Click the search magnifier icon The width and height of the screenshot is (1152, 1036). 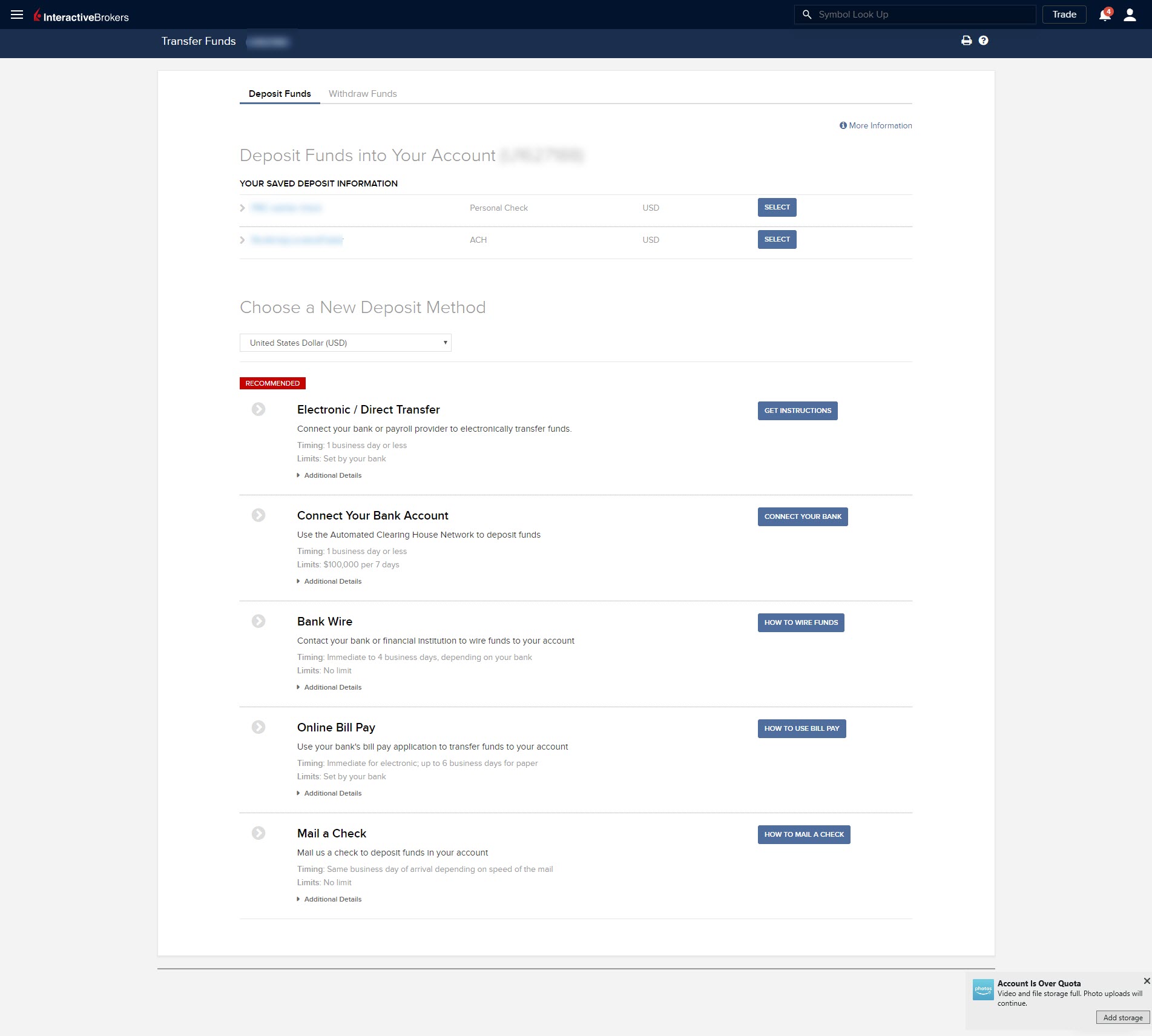(x=807, y=15)
